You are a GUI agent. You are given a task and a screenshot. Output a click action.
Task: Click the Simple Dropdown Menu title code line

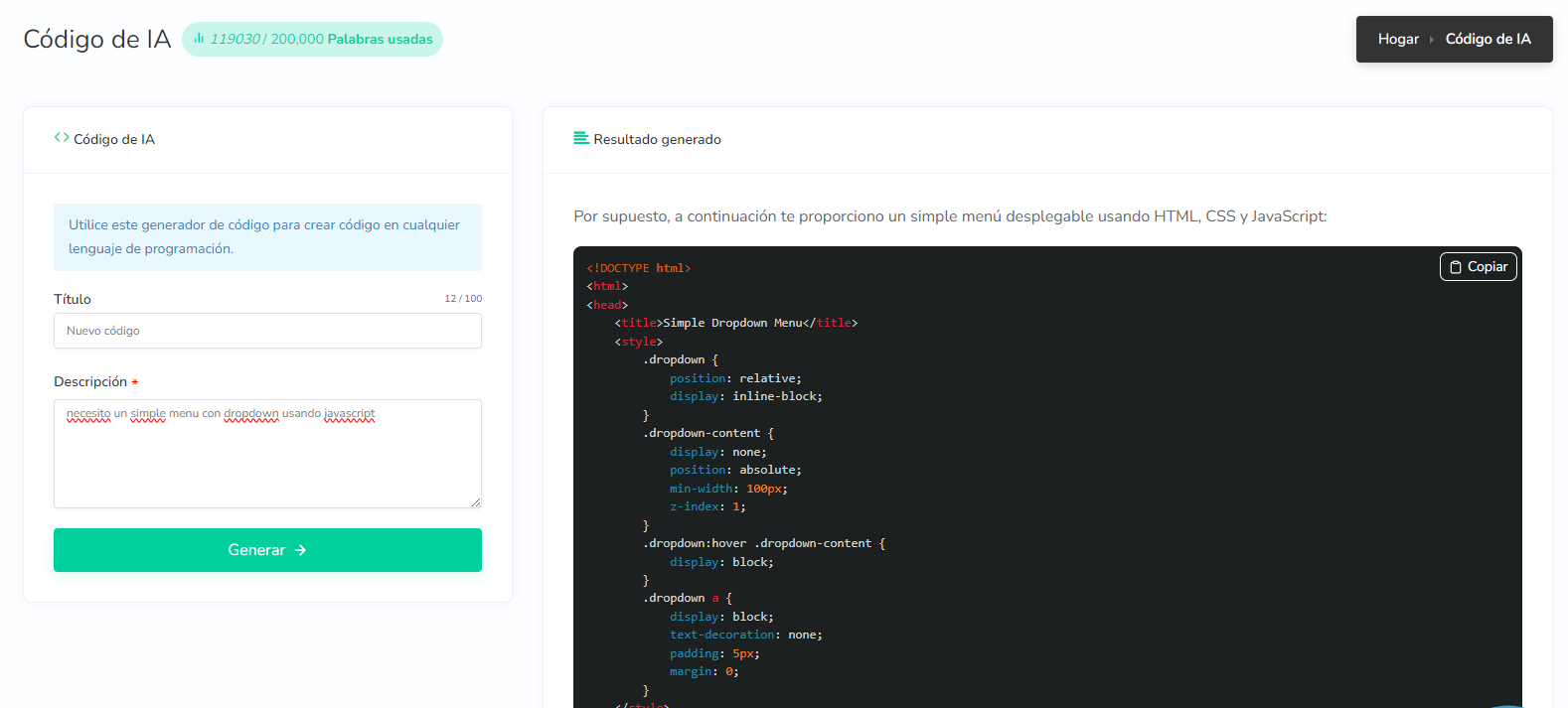[x=735, y=323]
